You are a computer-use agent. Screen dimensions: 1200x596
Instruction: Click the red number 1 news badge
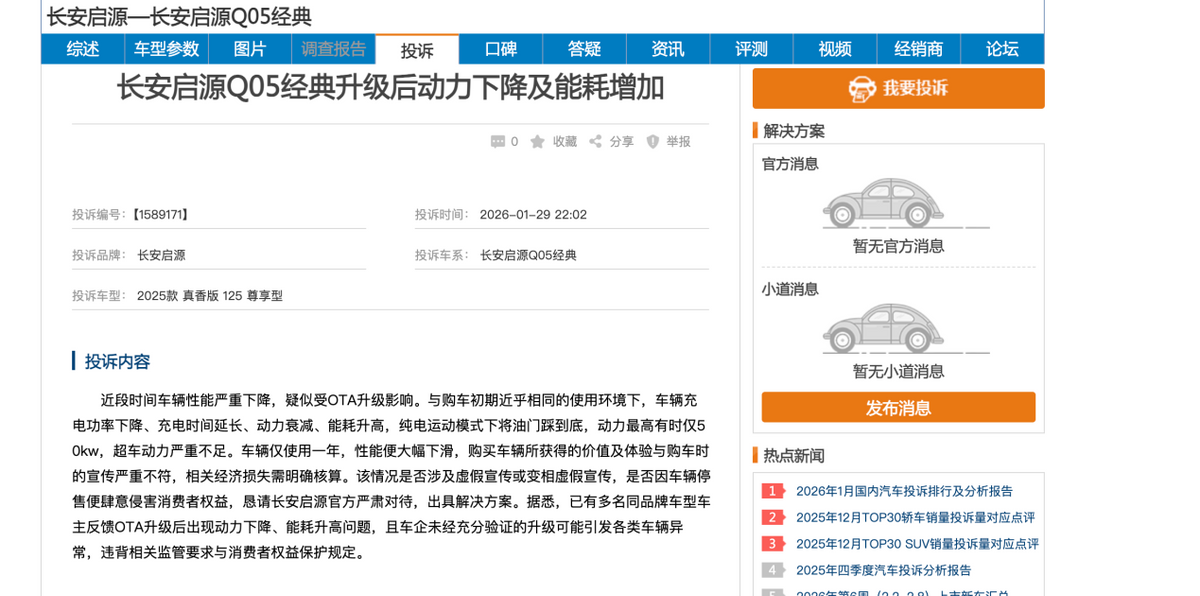click(772, 491)
